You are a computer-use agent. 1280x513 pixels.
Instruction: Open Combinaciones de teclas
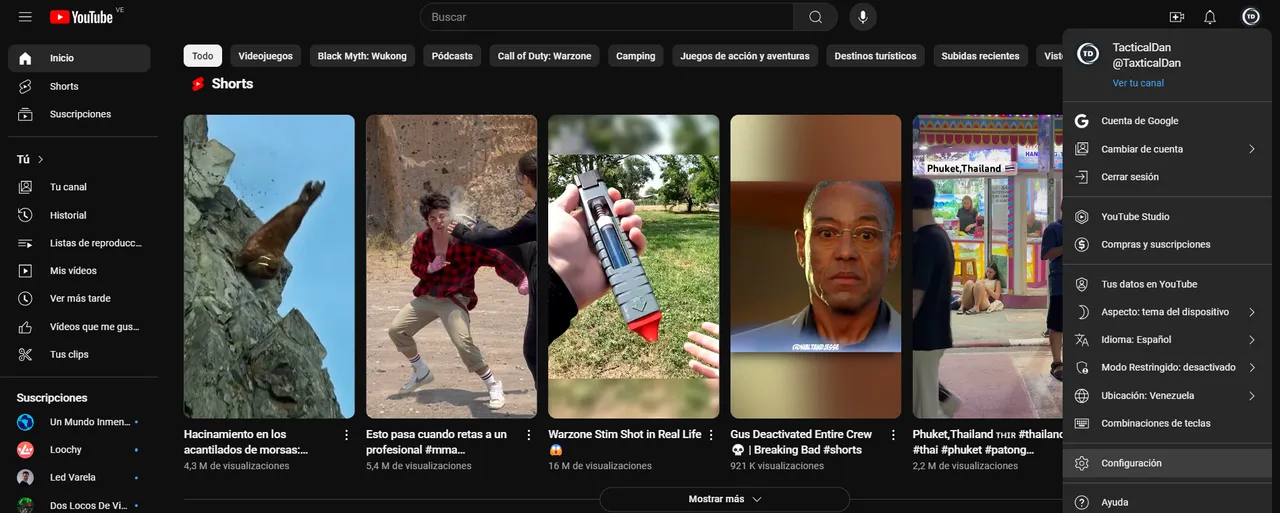(1167, 423)
